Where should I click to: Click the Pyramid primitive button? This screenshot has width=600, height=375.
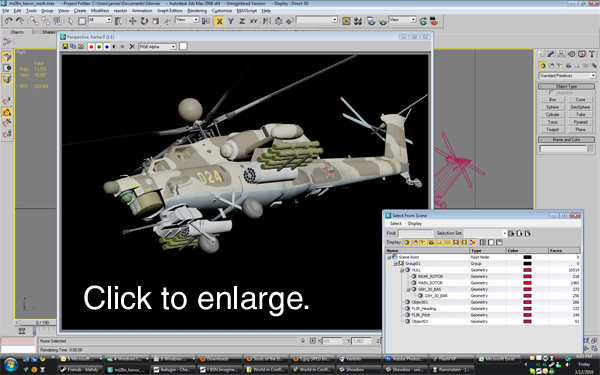[x=580, y=122]
